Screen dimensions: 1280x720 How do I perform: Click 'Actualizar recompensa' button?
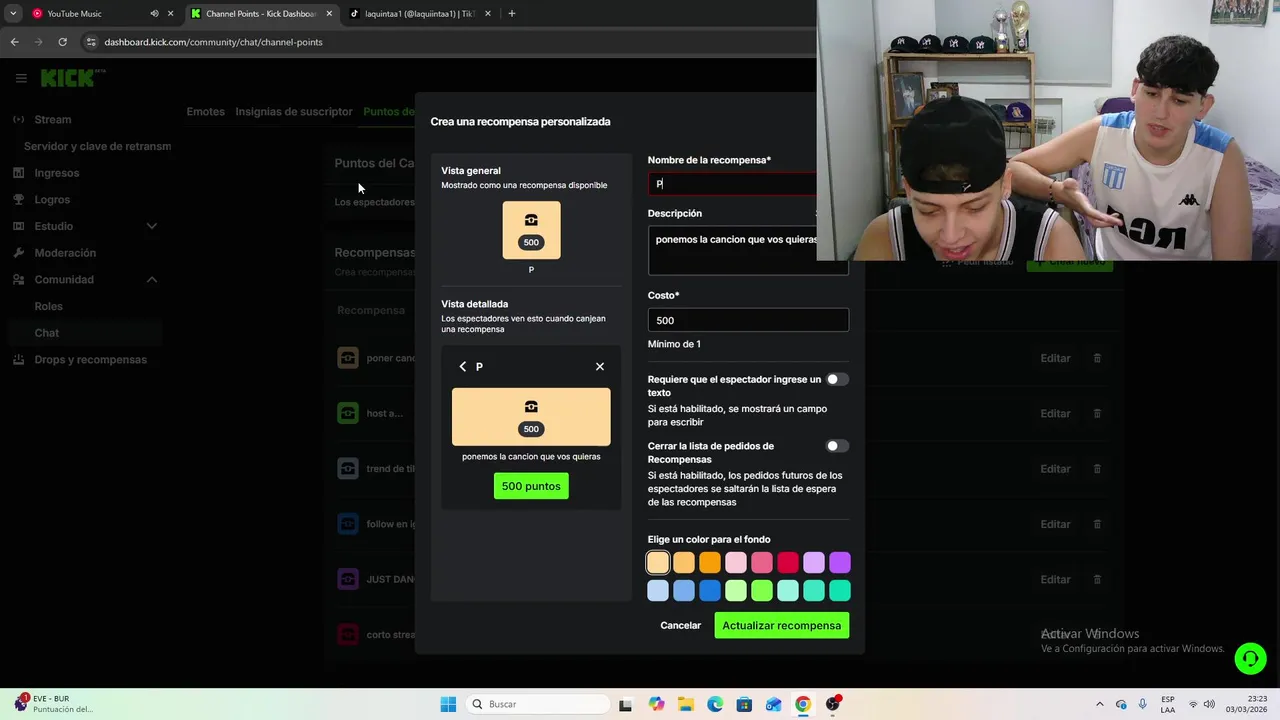781,626
